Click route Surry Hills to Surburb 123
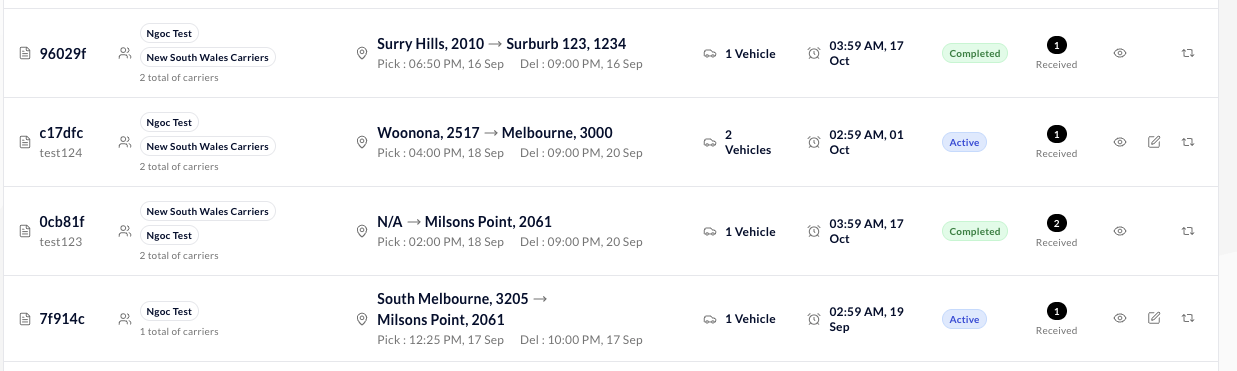 click(x=502, y=44)
